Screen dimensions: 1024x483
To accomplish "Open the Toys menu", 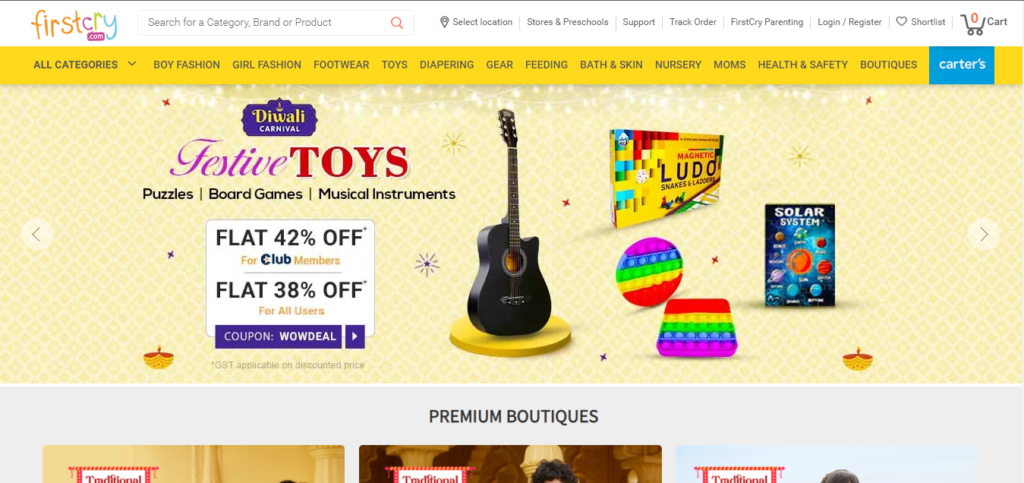I will (394, 65).
